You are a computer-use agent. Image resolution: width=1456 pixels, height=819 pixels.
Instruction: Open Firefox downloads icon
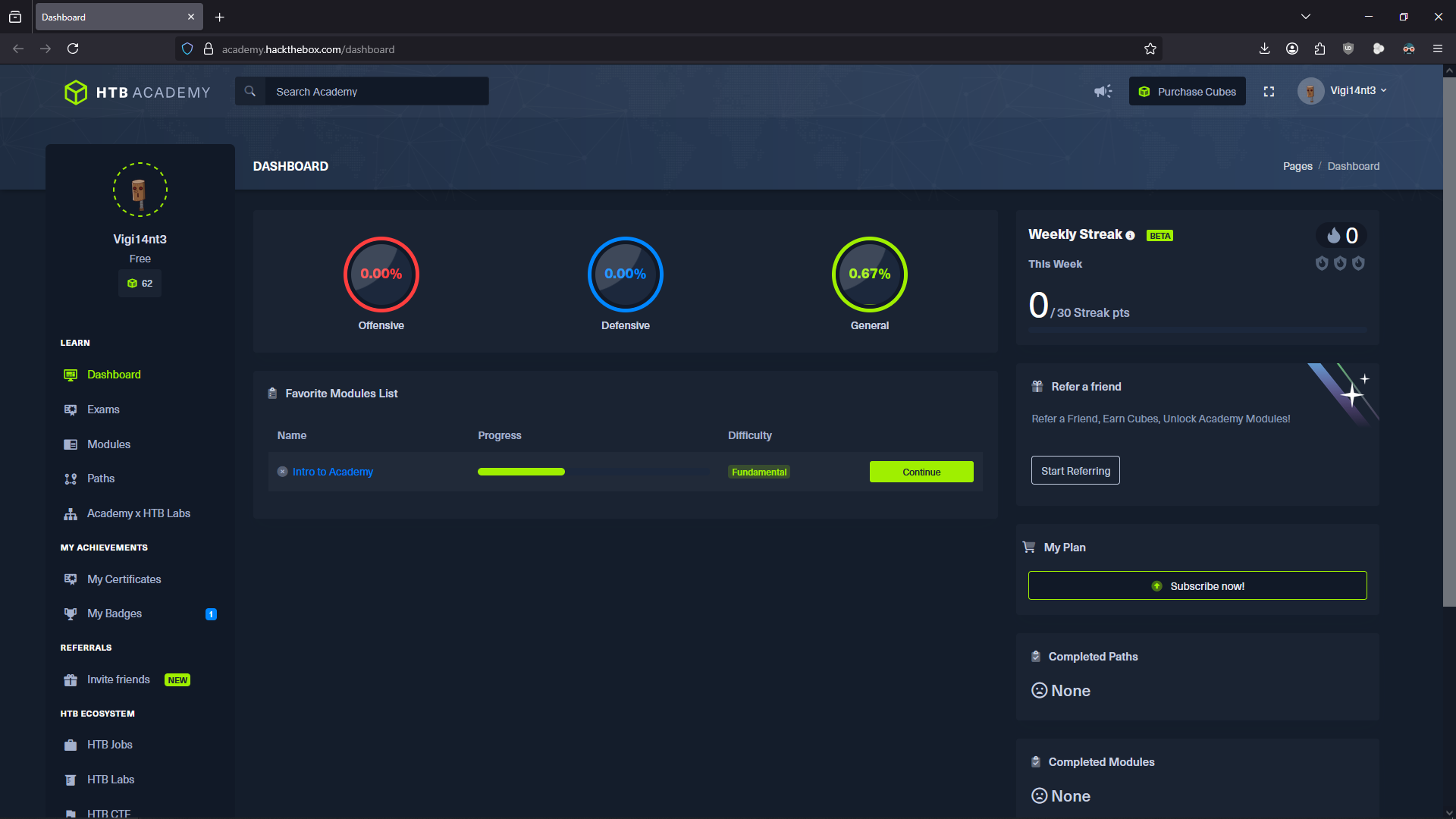(1264, 49)
